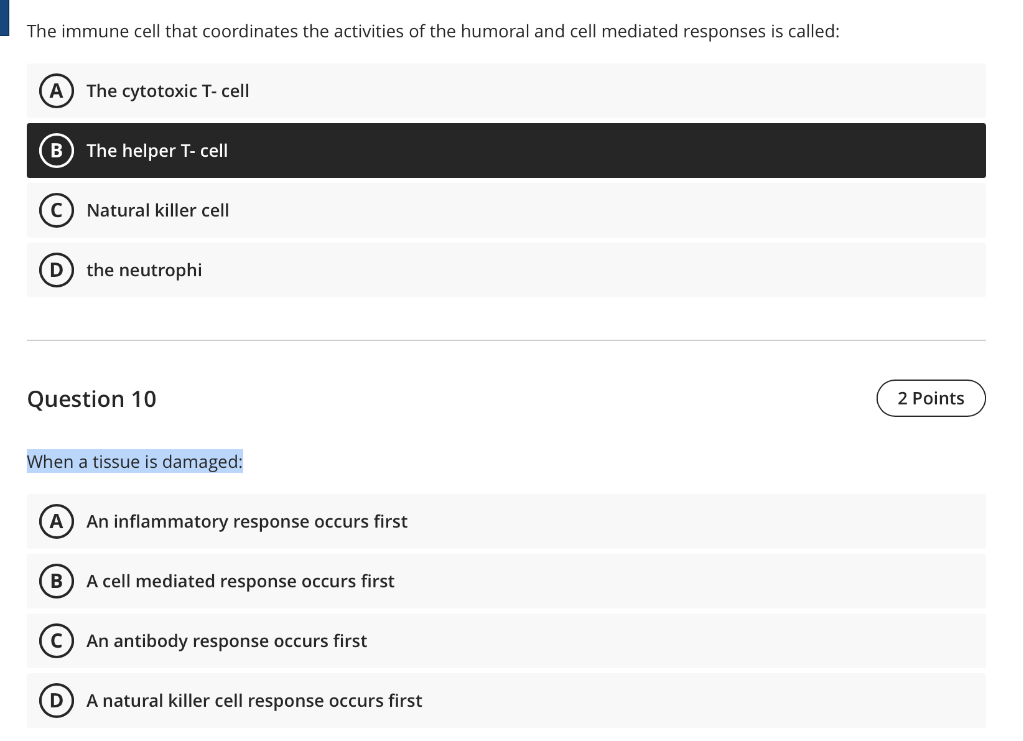The image size is (1024, 741).
Task: Click An antibody response occurs first text
Action: 227,641
